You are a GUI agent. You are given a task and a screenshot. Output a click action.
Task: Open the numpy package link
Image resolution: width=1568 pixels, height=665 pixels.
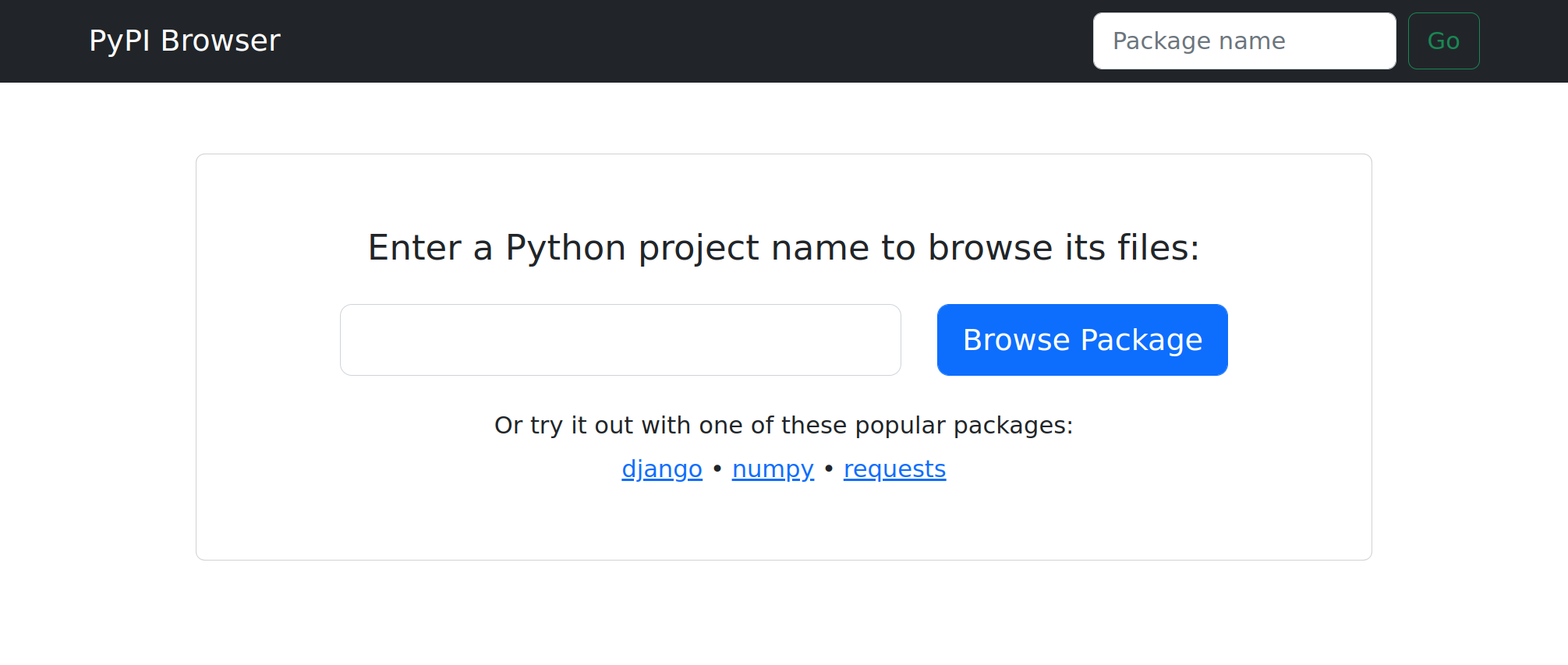coord(772,469)
